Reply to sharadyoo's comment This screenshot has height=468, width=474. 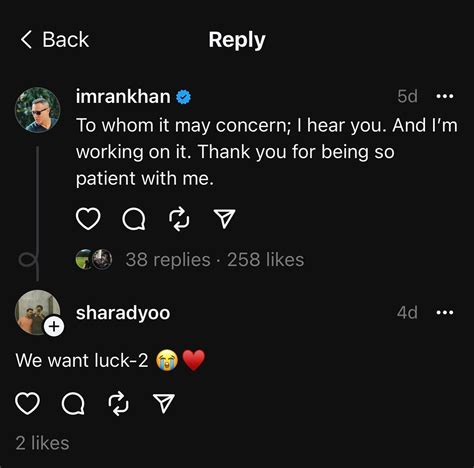click(73, 404)
